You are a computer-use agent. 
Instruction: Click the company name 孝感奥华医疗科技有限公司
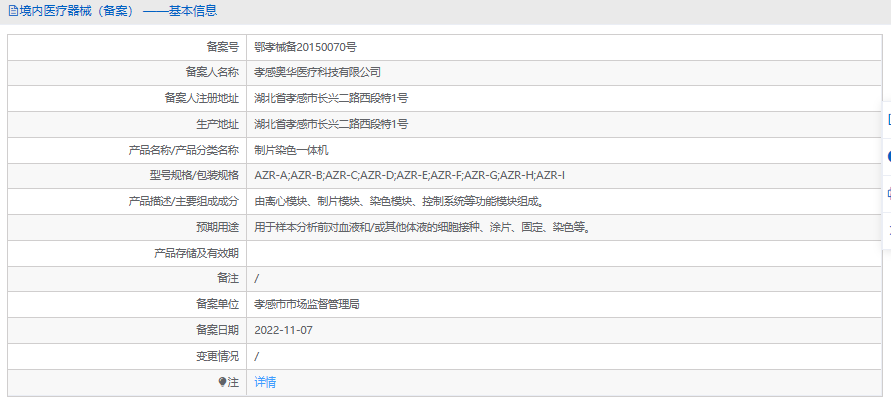point(317,73)
